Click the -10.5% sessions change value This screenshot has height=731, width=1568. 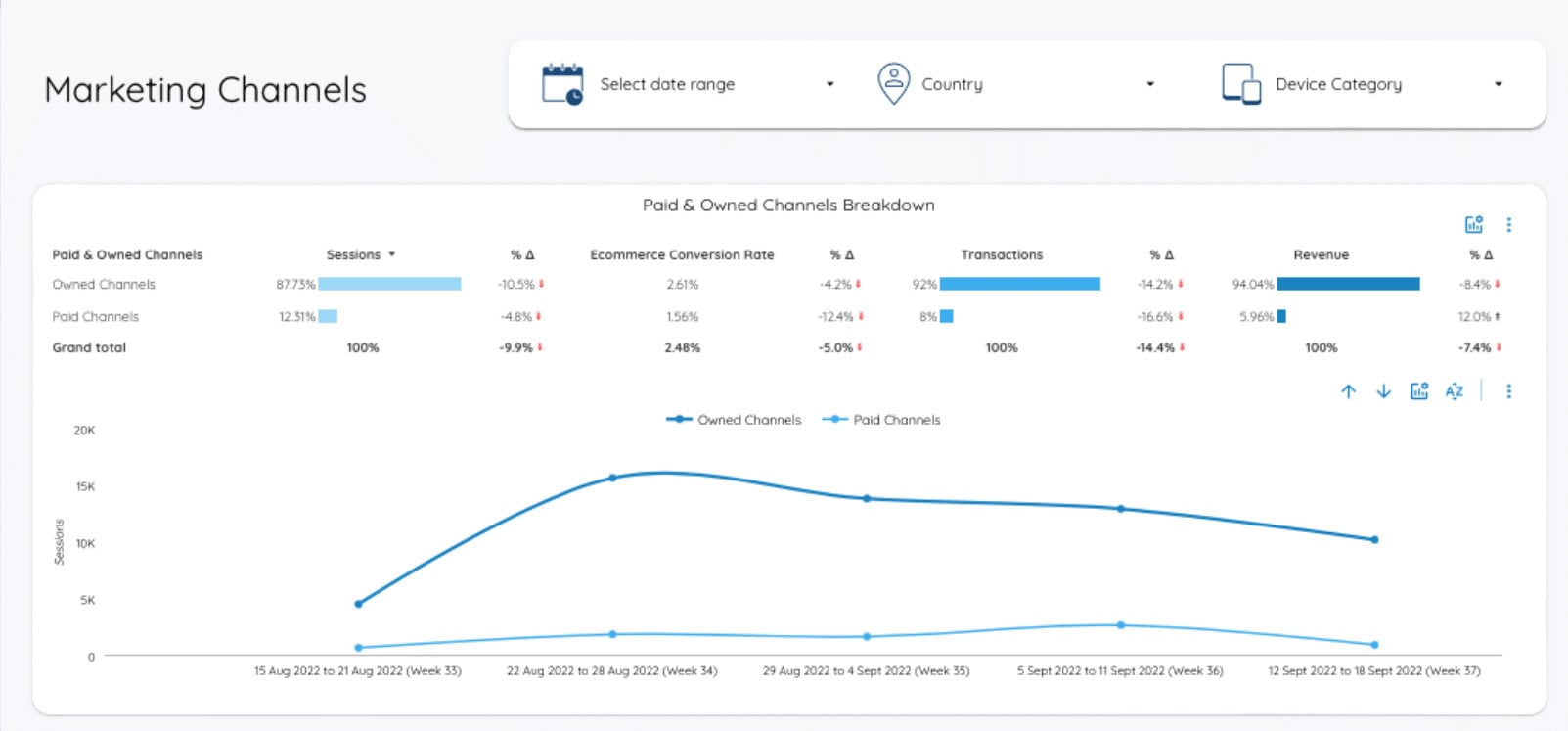point(515,285)
